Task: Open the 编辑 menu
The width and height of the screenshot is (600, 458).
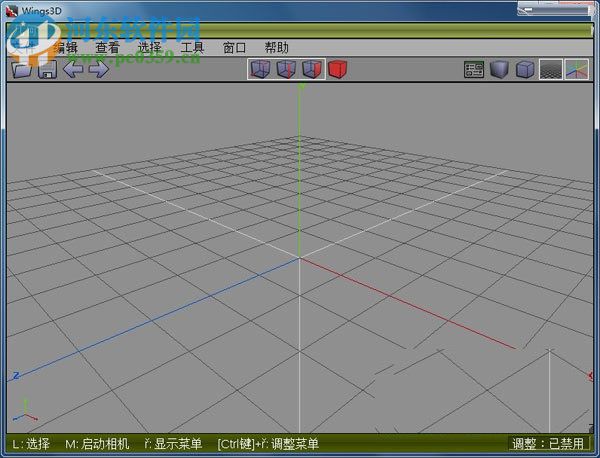Action: click(66, 48)
